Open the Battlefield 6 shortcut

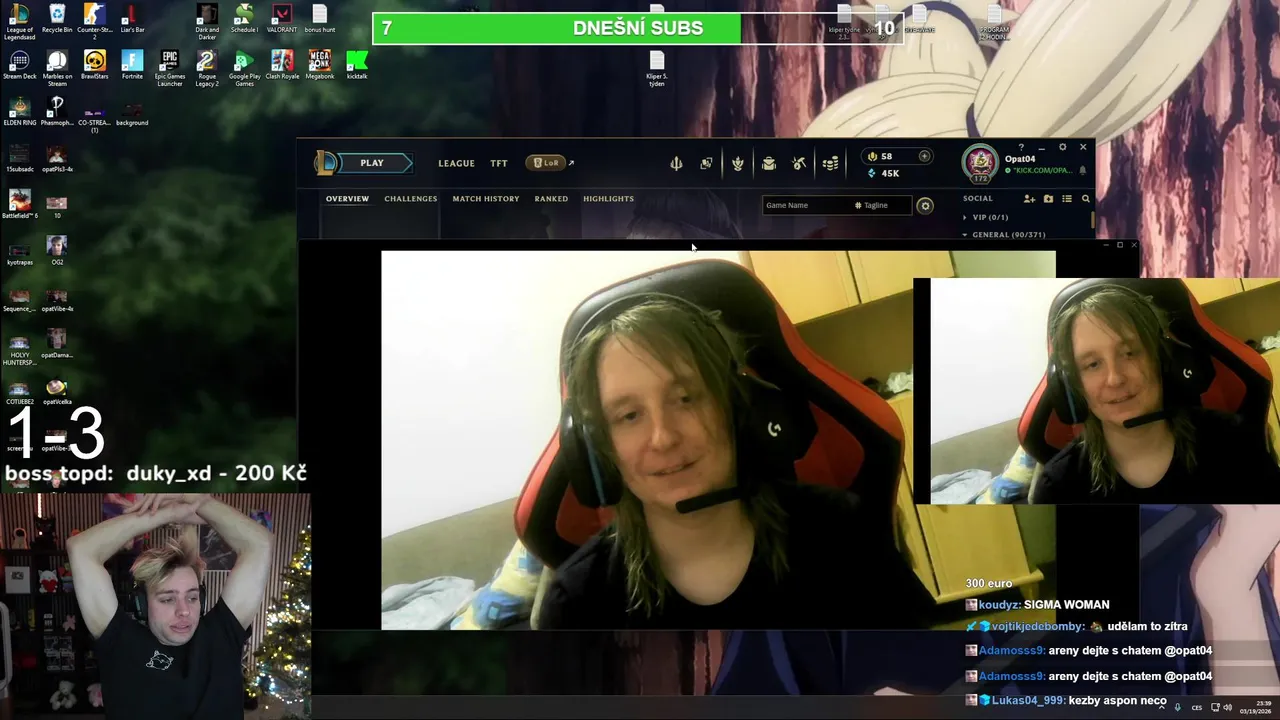point(19,204)
